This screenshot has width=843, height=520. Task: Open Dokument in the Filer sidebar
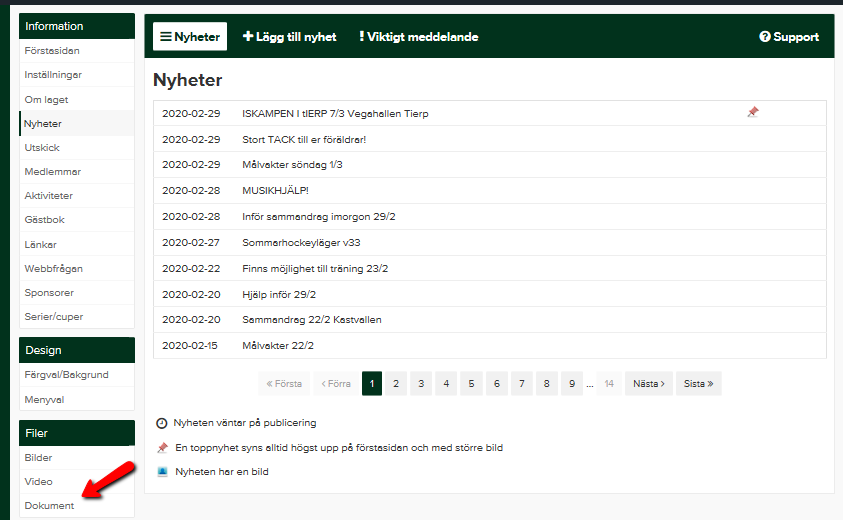(49, 506)
